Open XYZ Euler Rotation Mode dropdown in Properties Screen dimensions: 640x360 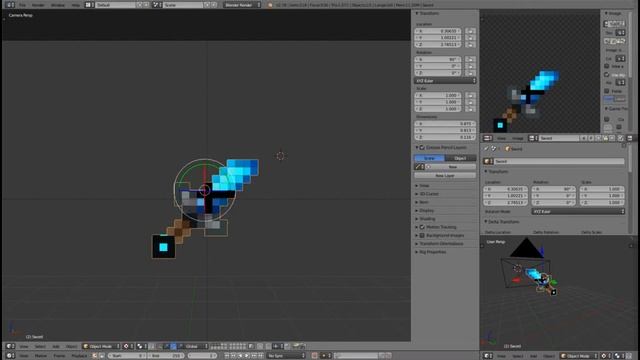click(x=578, y=211)
